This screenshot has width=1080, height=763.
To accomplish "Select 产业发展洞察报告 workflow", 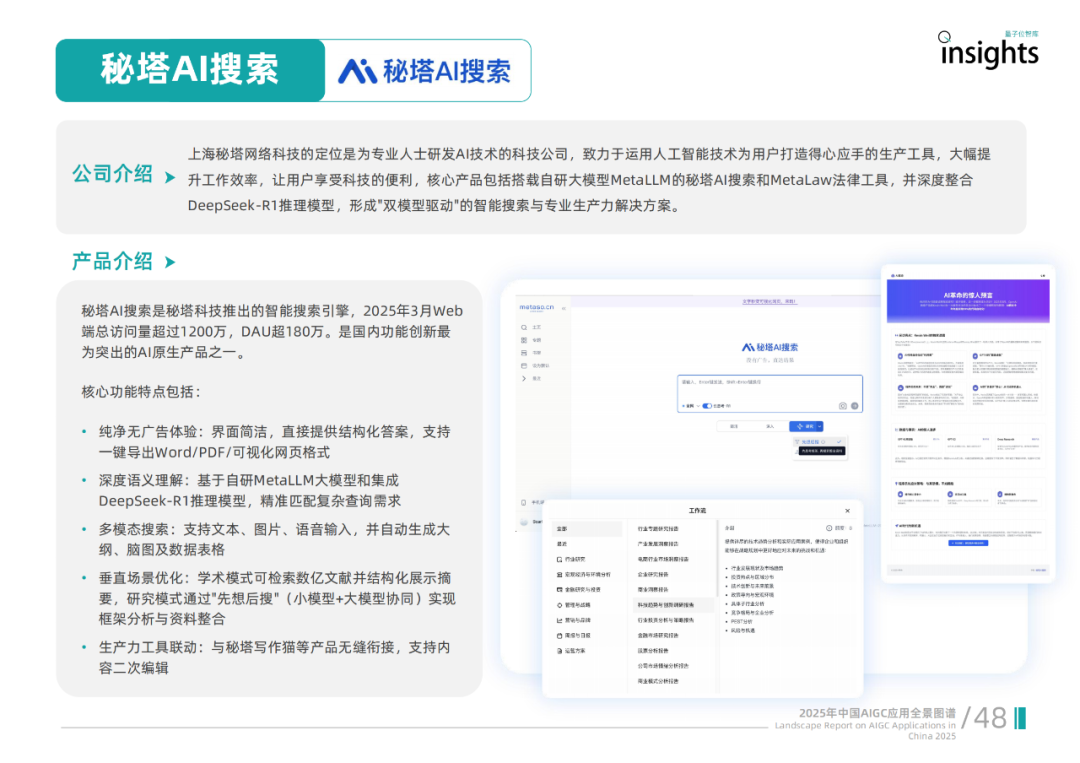I will point(658,544).
